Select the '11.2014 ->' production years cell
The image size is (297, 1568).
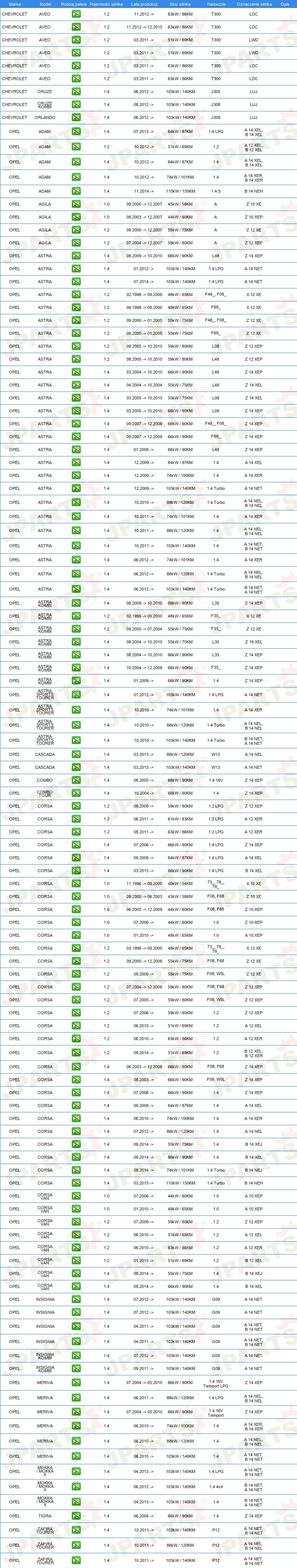tap(144, 191)
